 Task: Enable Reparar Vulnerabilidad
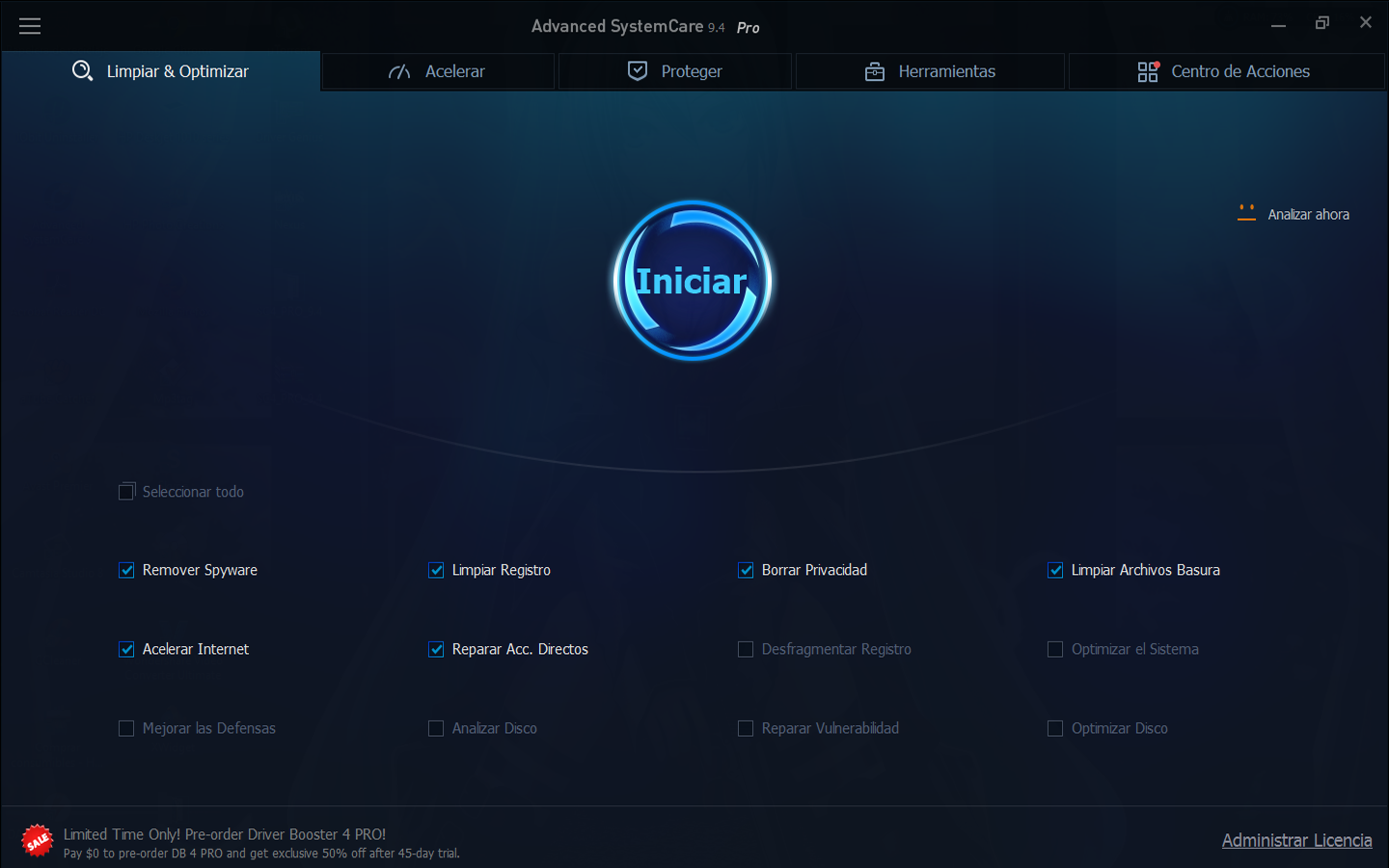pos(746,728)
